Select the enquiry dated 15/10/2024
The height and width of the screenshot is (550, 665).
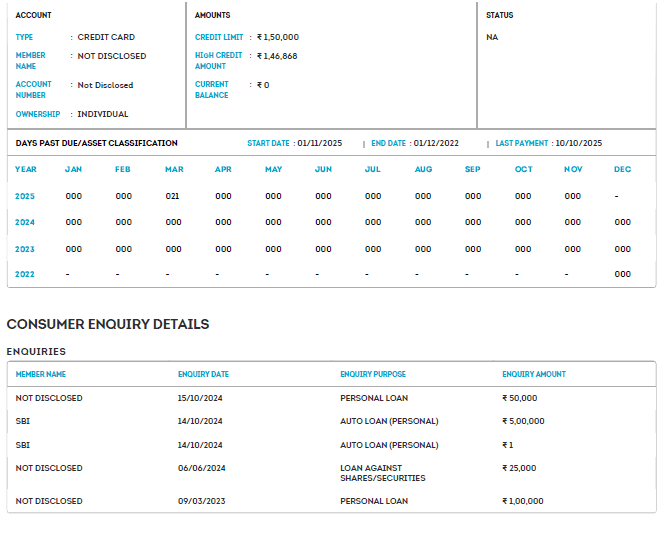[200, 398]
